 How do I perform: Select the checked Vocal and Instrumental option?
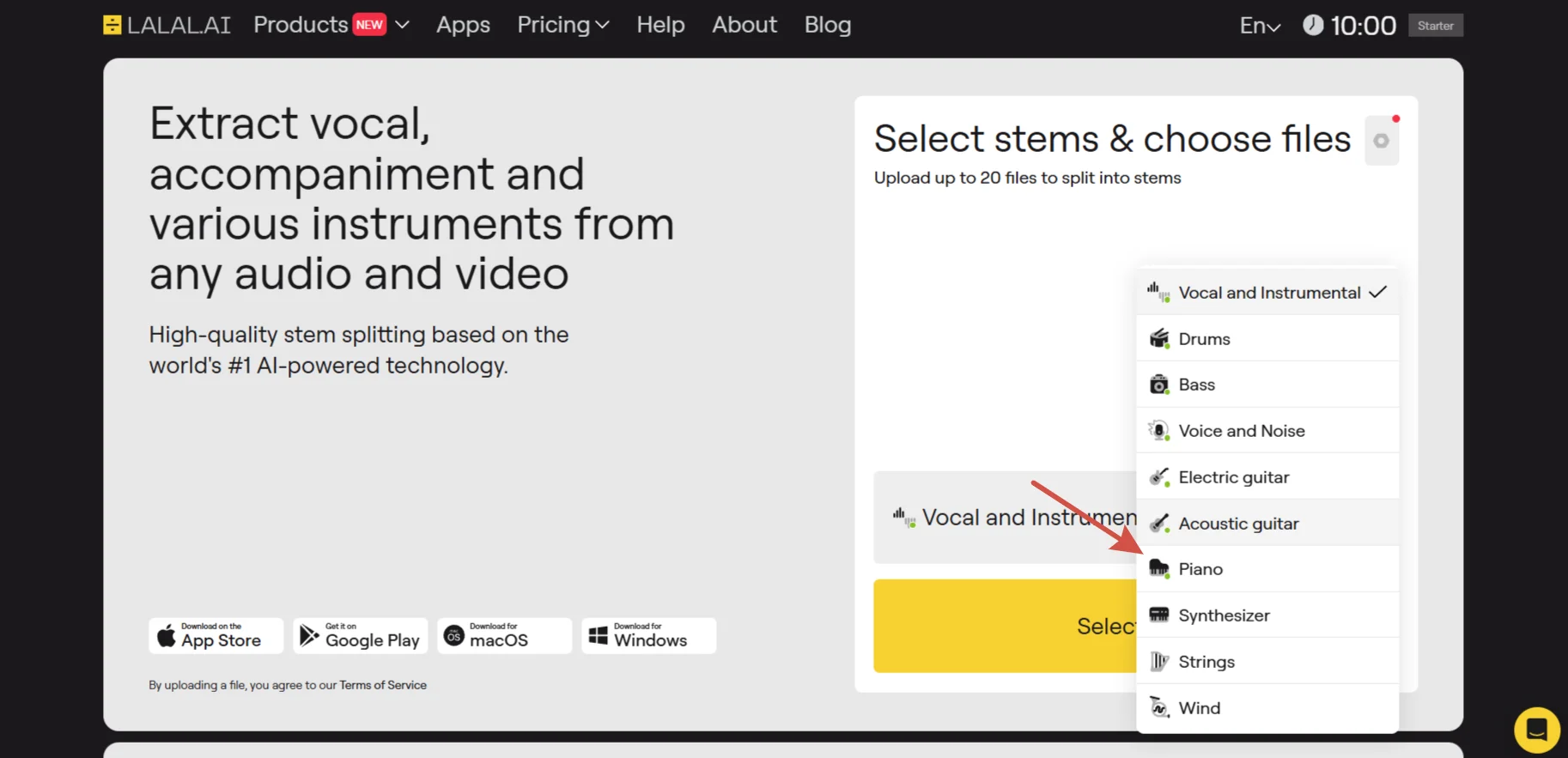coord(1267,293)
